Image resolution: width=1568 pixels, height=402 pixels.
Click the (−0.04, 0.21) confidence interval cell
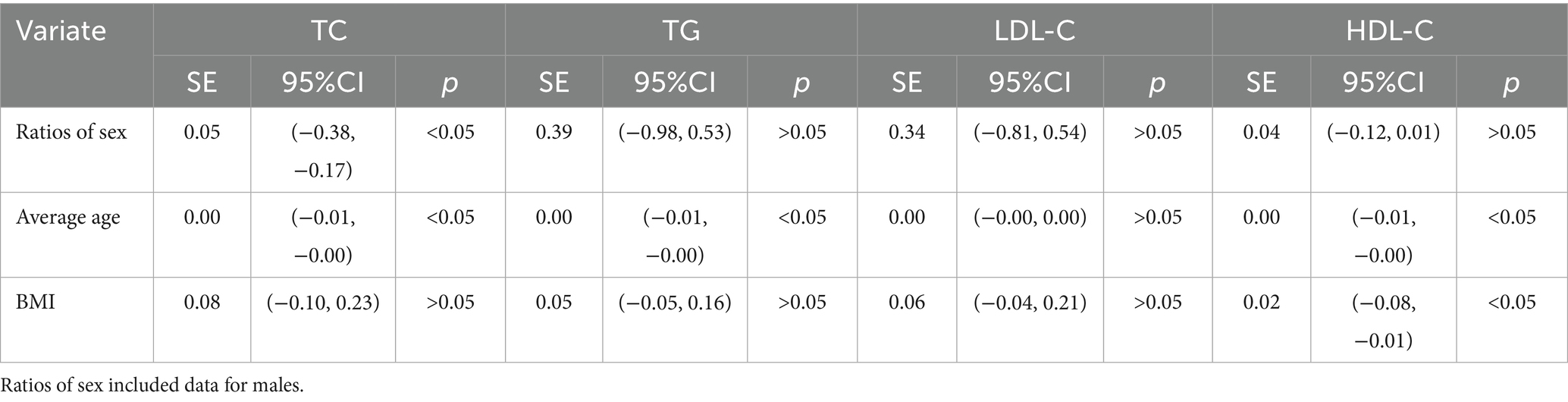point(1030,303)
